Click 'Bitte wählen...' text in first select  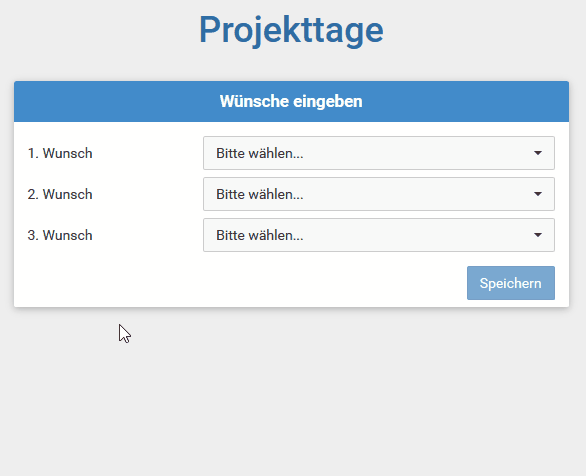(x=260, y=153)
